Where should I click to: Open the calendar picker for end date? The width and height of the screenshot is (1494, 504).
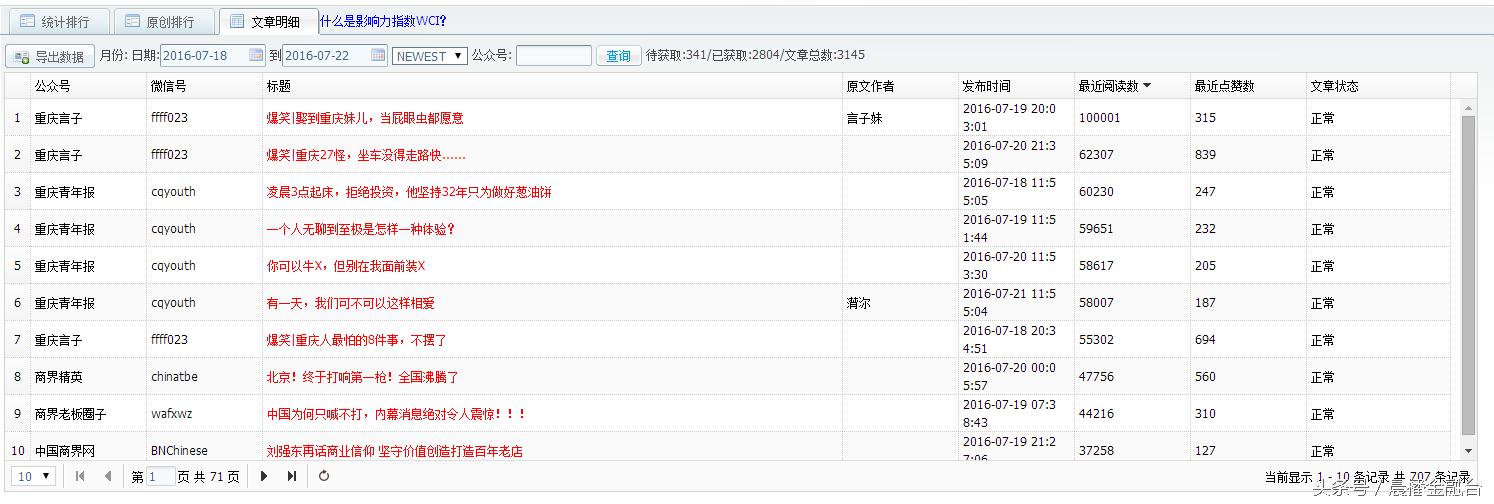pyautogui.click(x=378, y=55)
